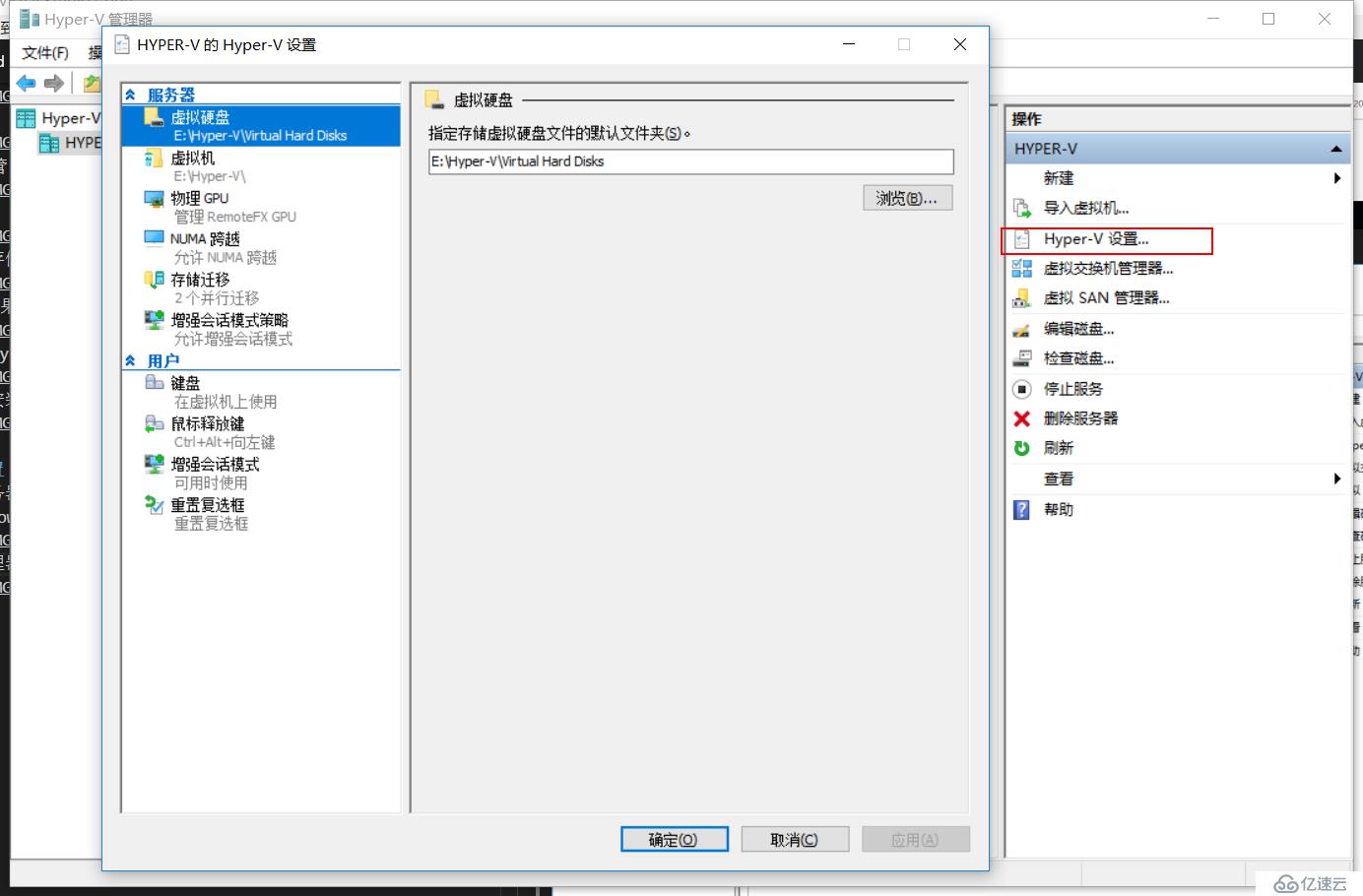The image size is (1363, 896).
Task: Click the 编辑磁盘 icon
Action: coord(1022,330)
